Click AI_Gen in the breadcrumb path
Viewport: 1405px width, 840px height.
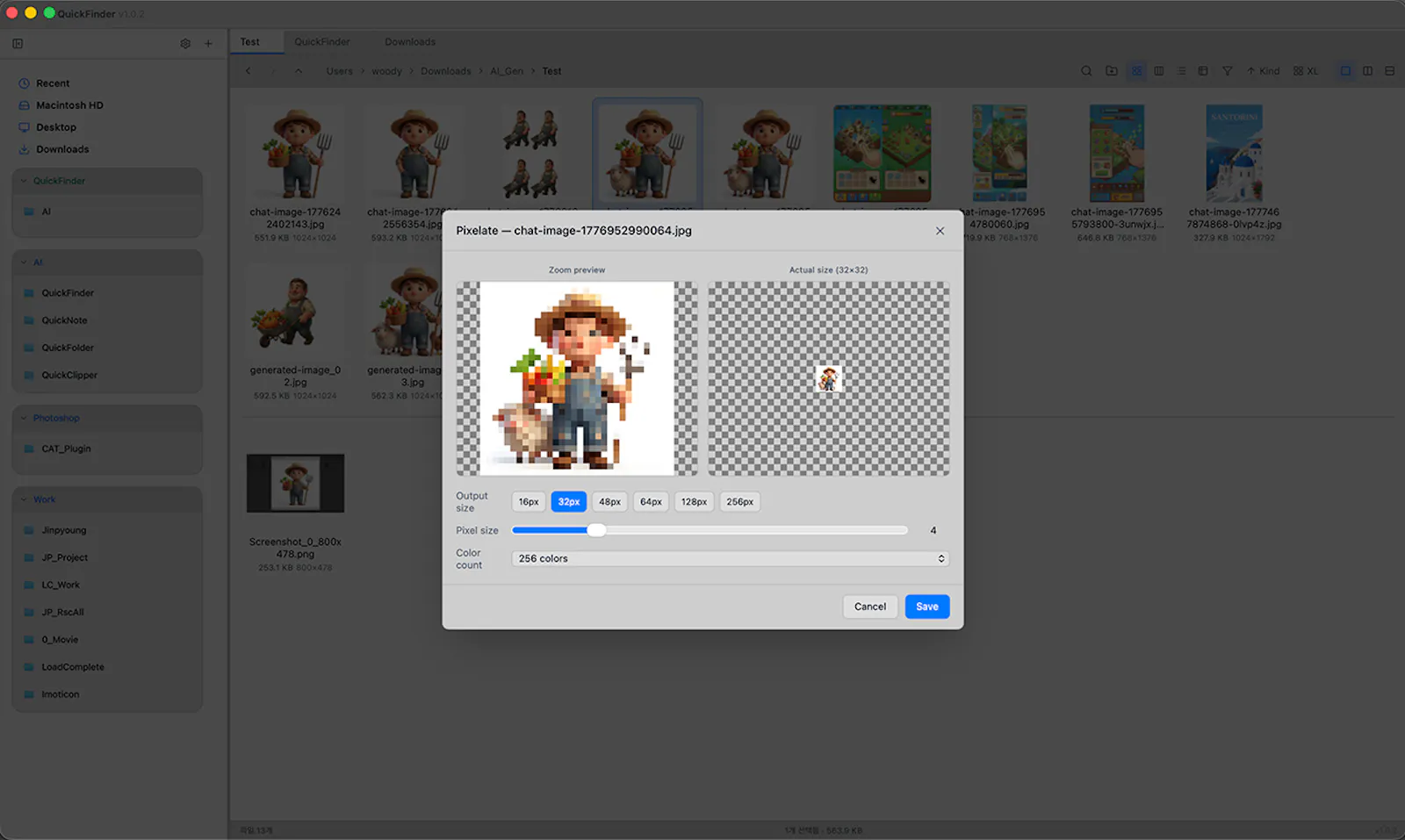click(507, 71)
